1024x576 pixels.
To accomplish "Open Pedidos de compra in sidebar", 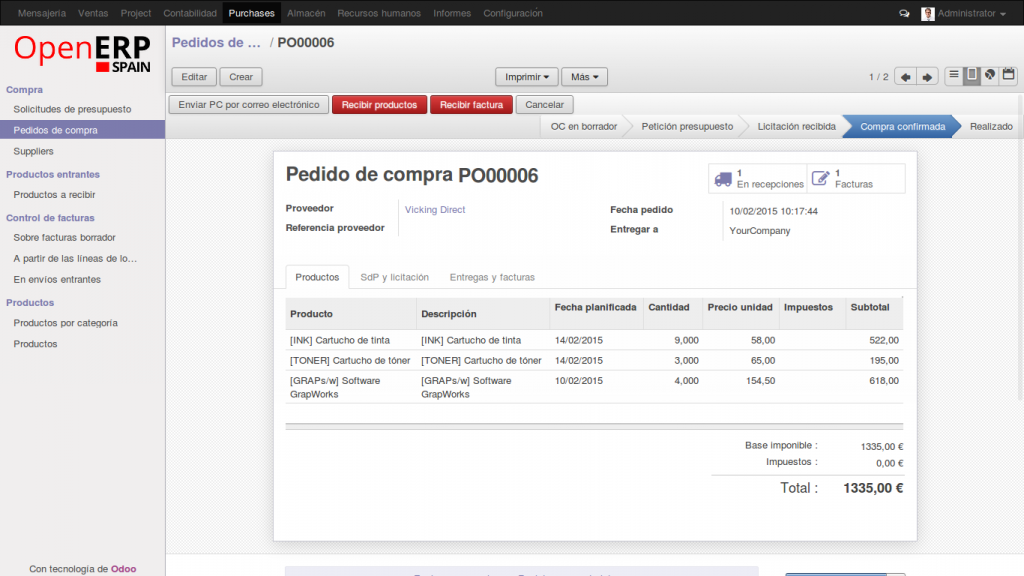I will (82, 130).
